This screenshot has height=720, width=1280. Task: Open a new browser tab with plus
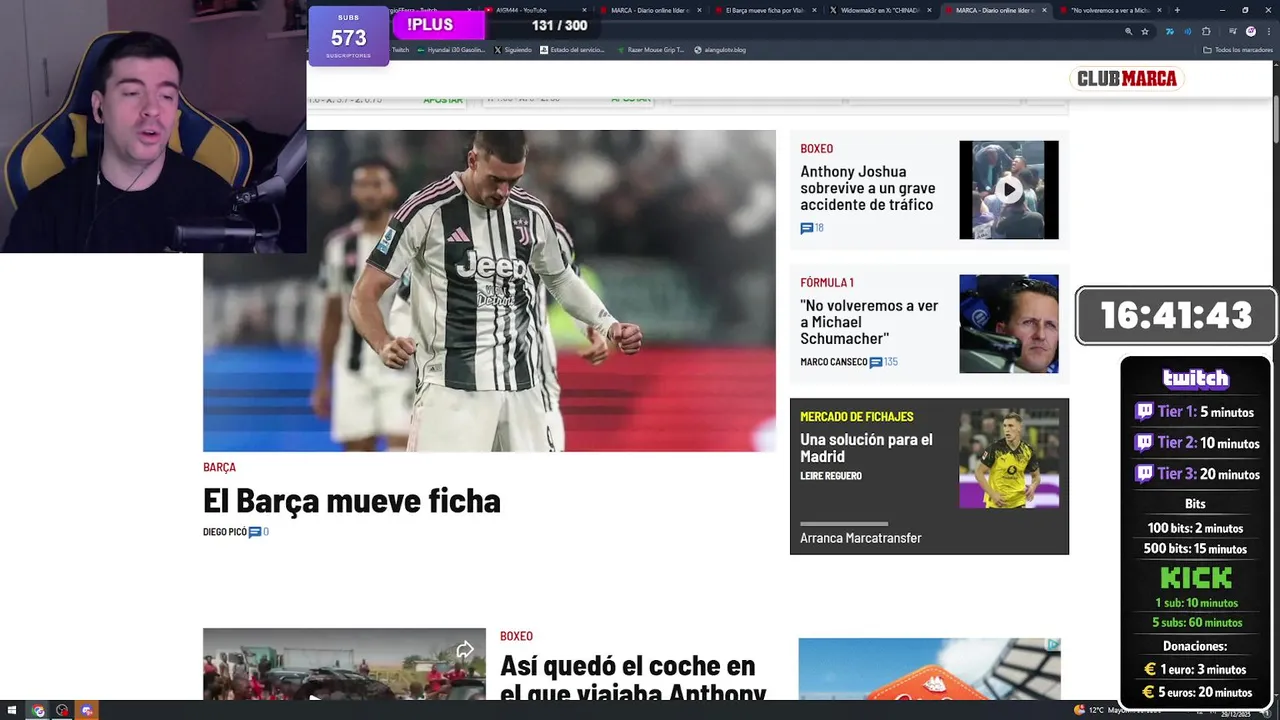1177,10
